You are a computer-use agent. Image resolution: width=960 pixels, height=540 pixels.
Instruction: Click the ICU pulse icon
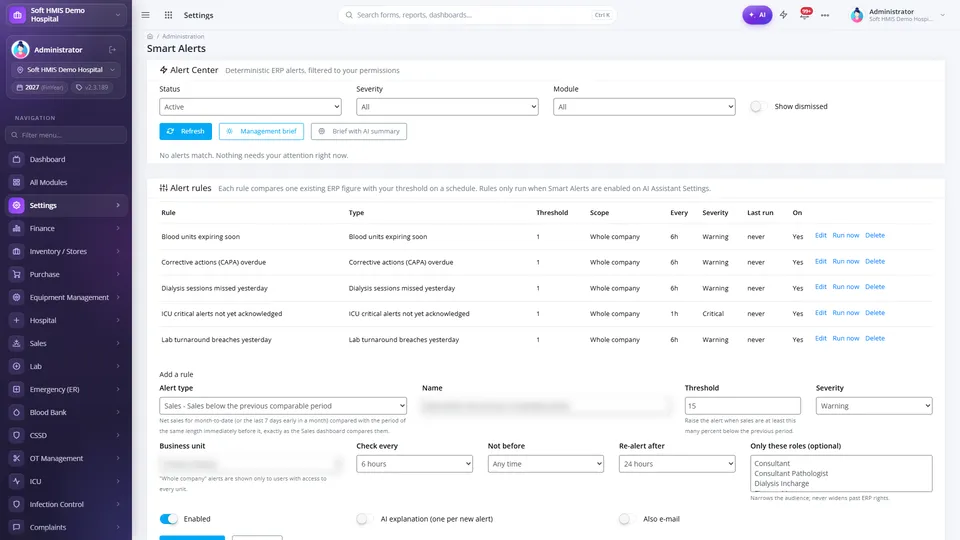pos(17,481)
